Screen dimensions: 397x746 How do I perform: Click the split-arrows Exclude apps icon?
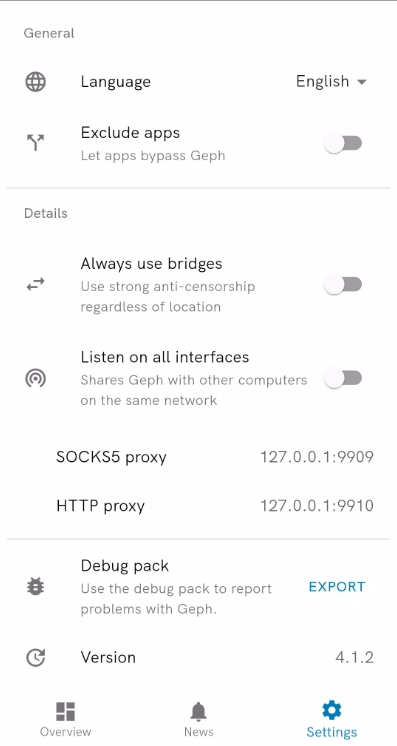click(x=36, y=143)
